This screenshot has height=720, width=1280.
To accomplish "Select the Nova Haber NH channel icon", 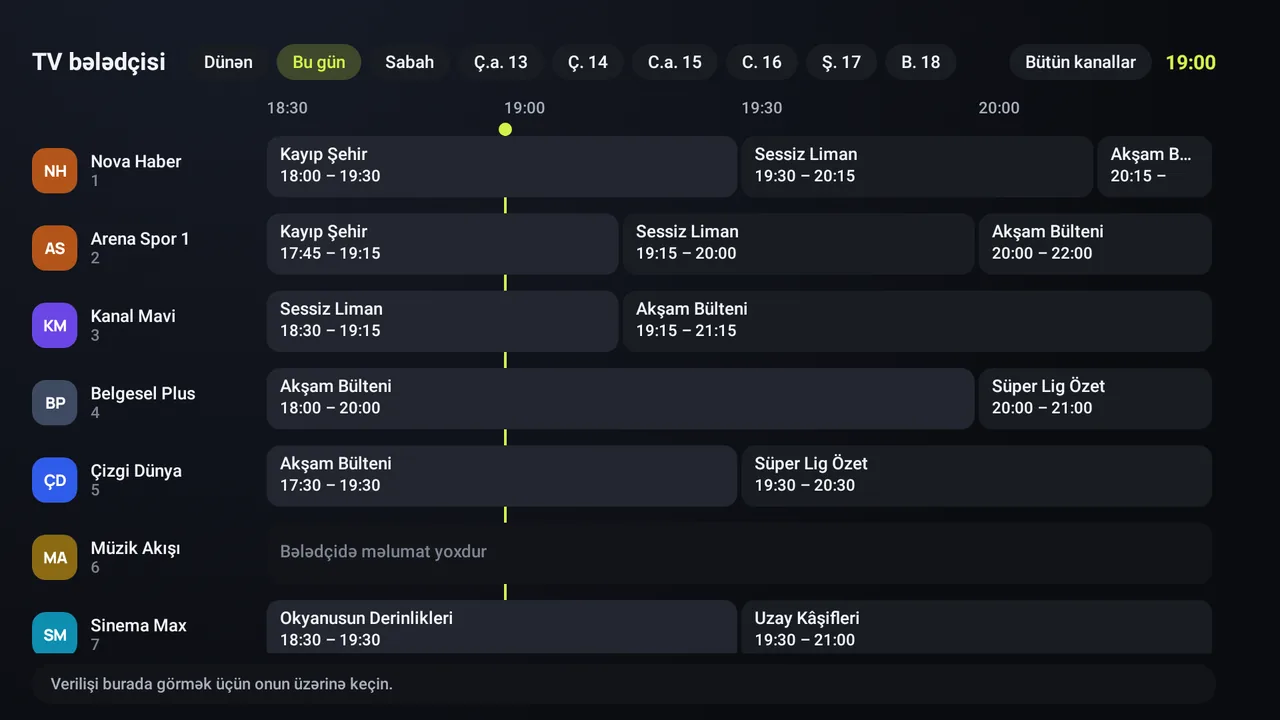I will [54, 171].
